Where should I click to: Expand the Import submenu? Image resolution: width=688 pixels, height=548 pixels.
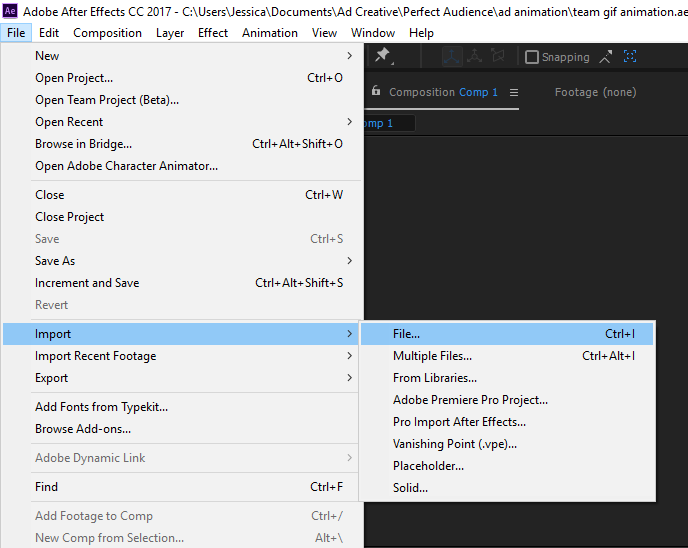pos(182,333)
